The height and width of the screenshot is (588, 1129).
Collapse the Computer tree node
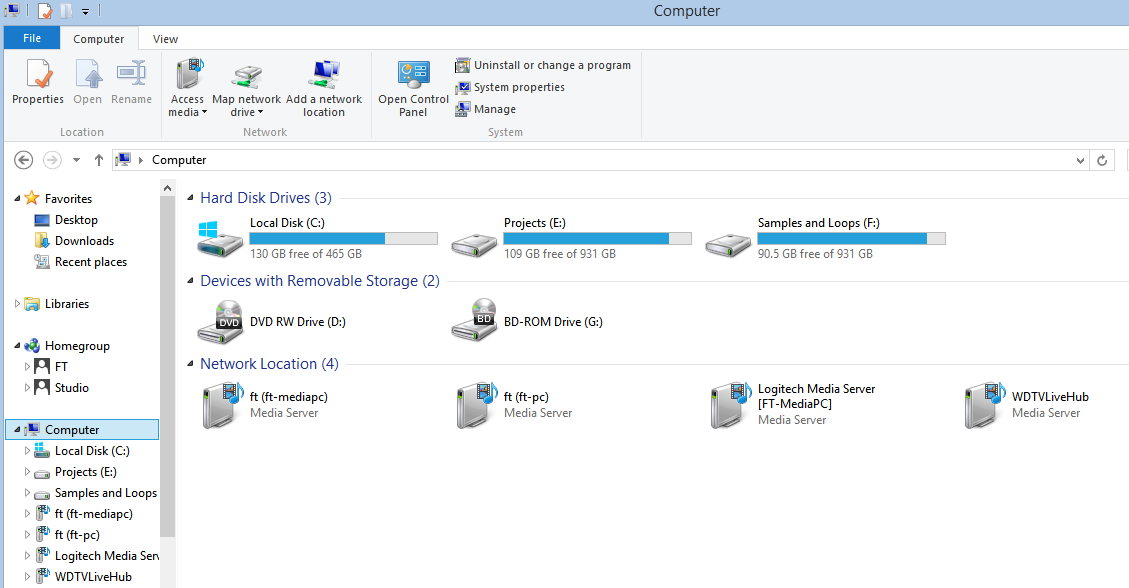click(x=17, y=430)
